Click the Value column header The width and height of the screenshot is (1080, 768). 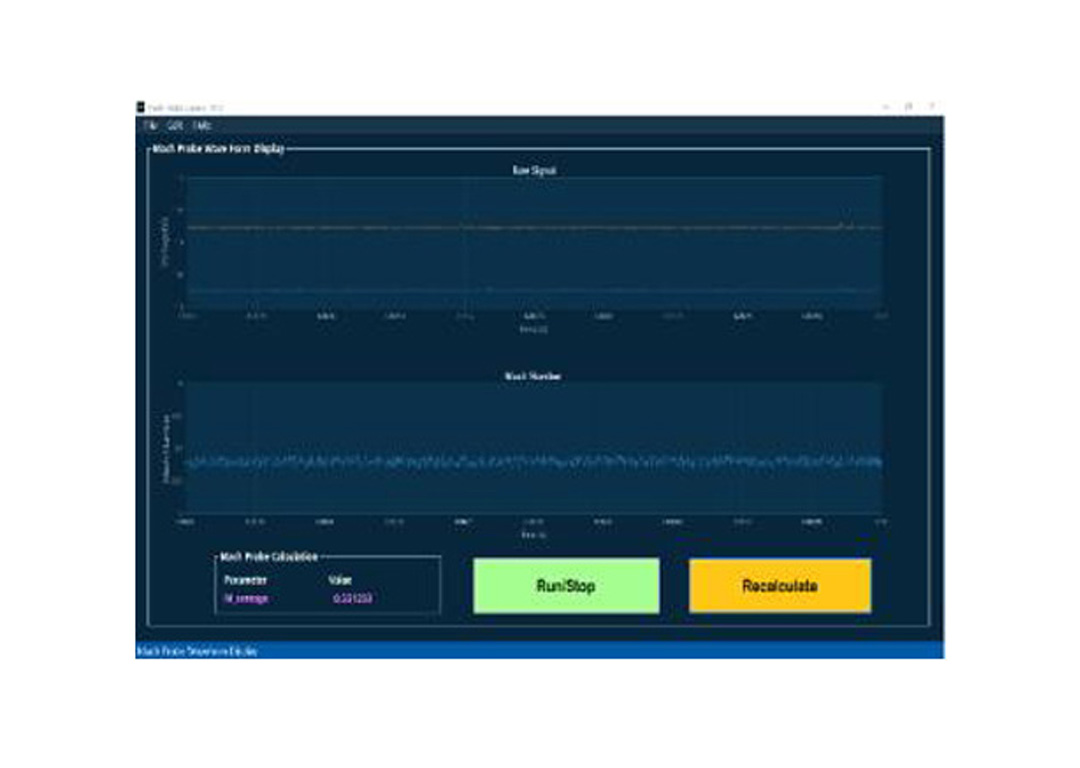pyautogui.click(x=340, y=580)
